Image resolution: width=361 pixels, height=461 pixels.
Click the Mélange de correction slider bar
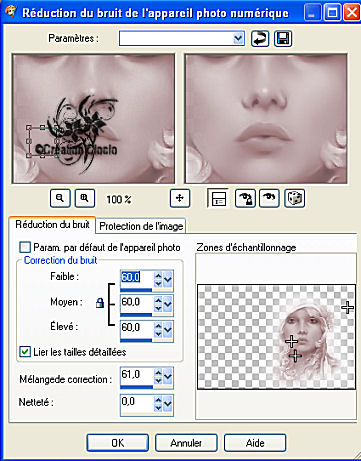tap(146, 387)
